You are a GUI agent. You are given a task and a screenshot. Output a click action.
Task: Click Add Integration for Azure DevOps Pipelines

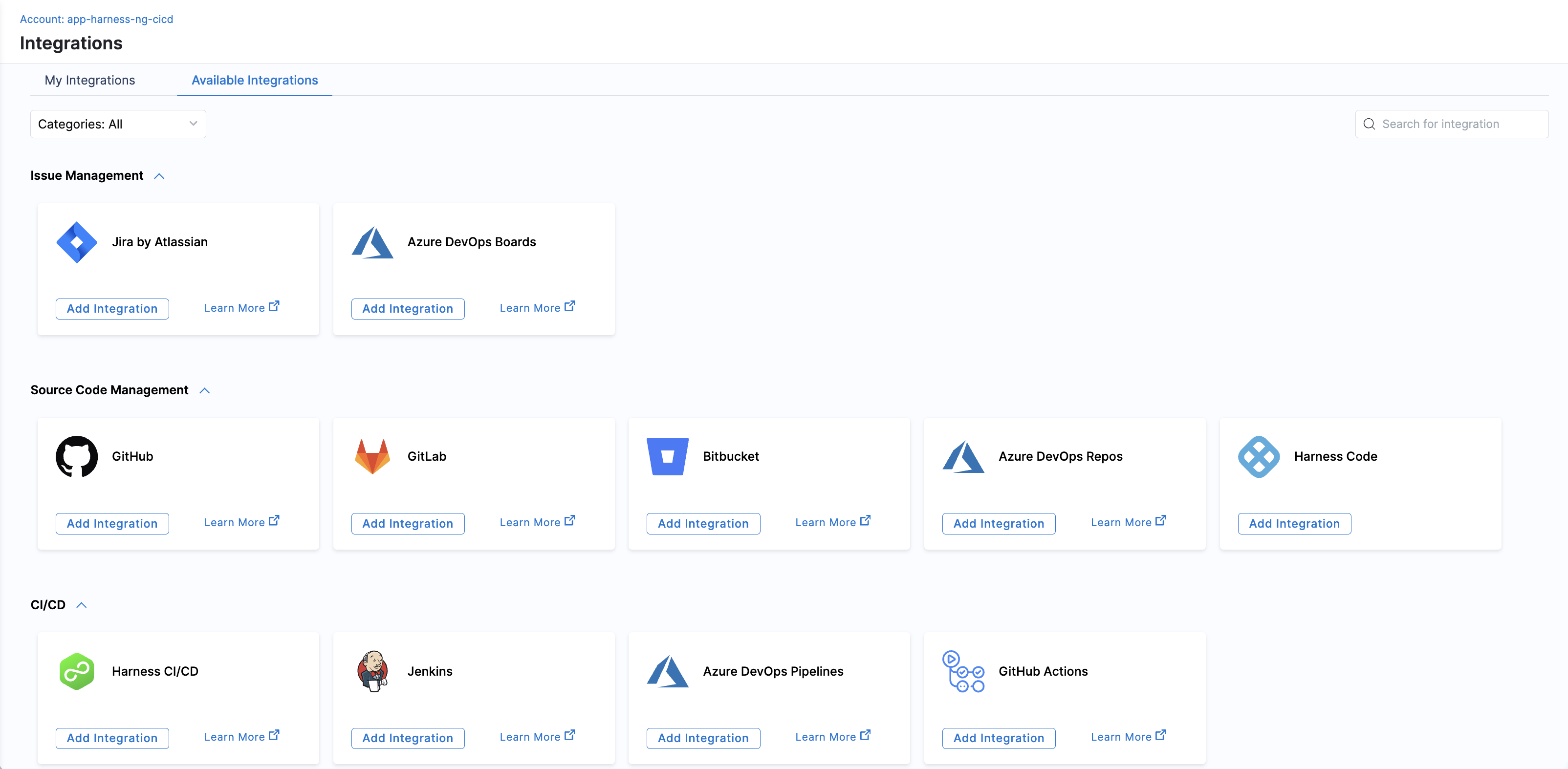click(703, 738)
